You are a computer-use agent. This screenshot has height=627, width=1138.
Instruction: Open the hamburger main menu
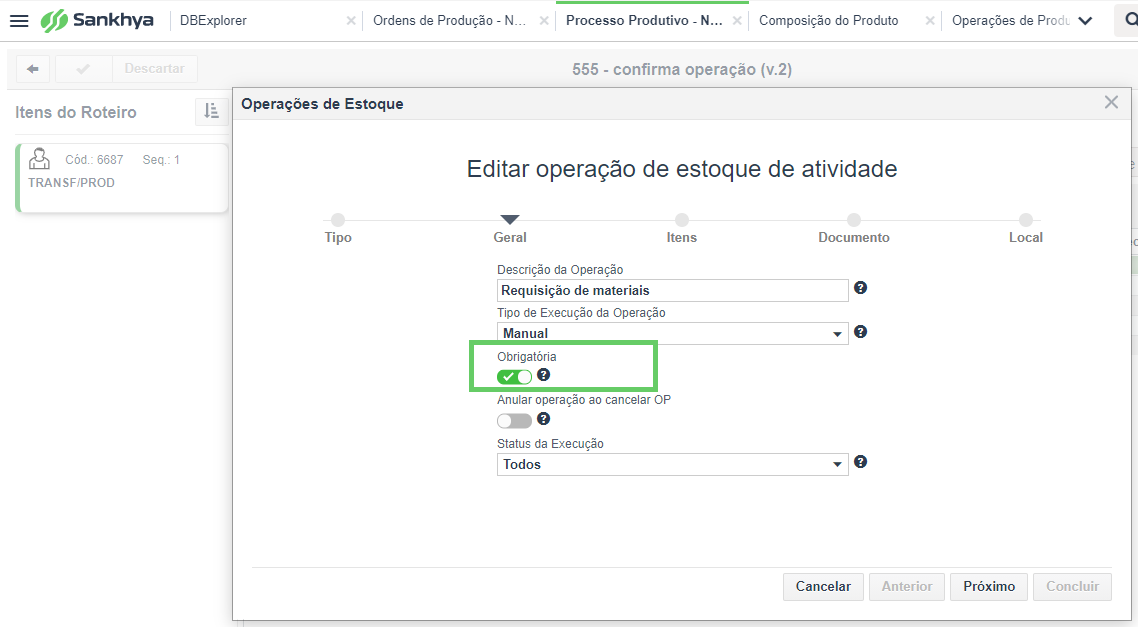click(x=19, y=20)
